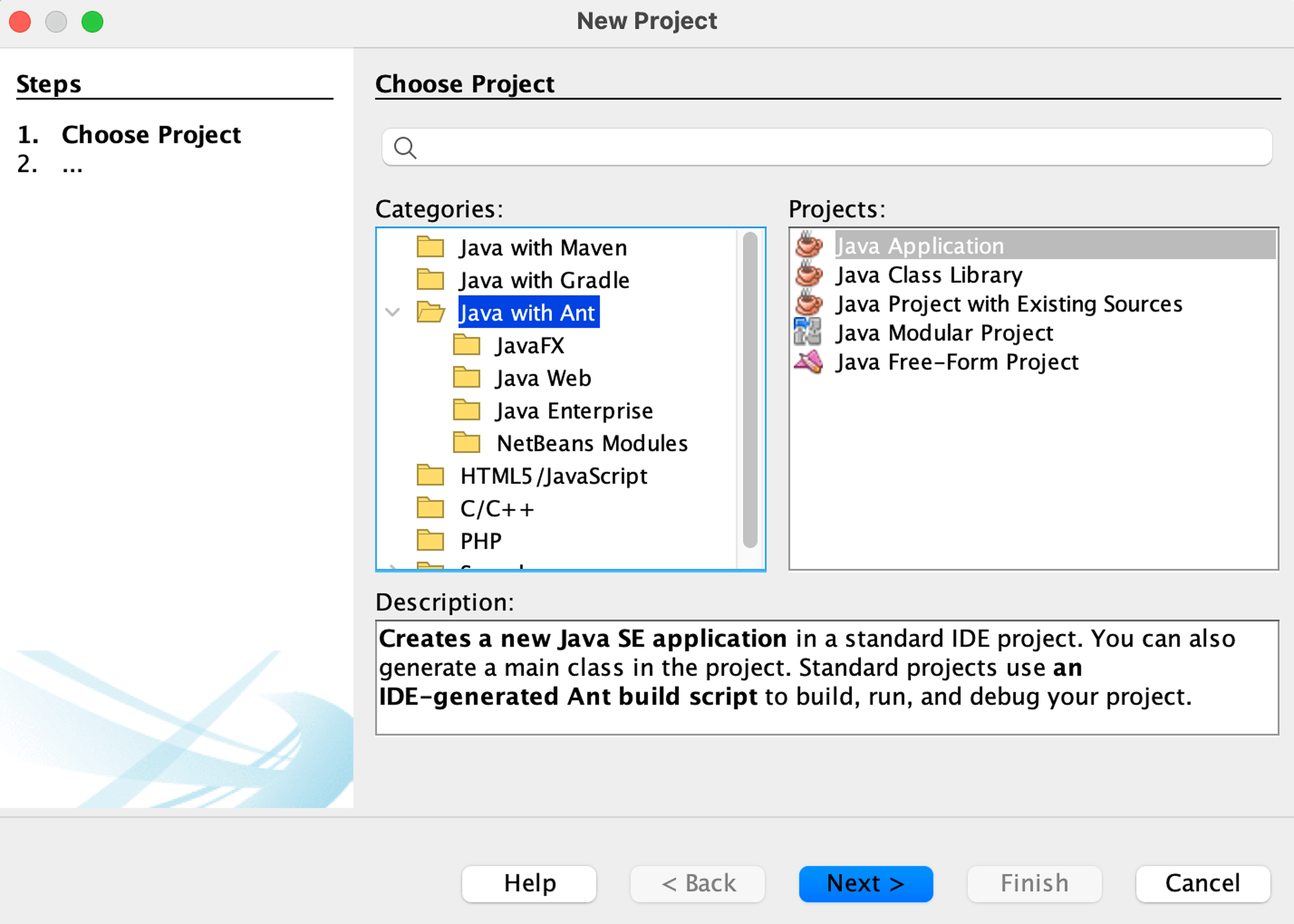
Task: Select the Java Web subcategory
Action: (x=543, y=378)
